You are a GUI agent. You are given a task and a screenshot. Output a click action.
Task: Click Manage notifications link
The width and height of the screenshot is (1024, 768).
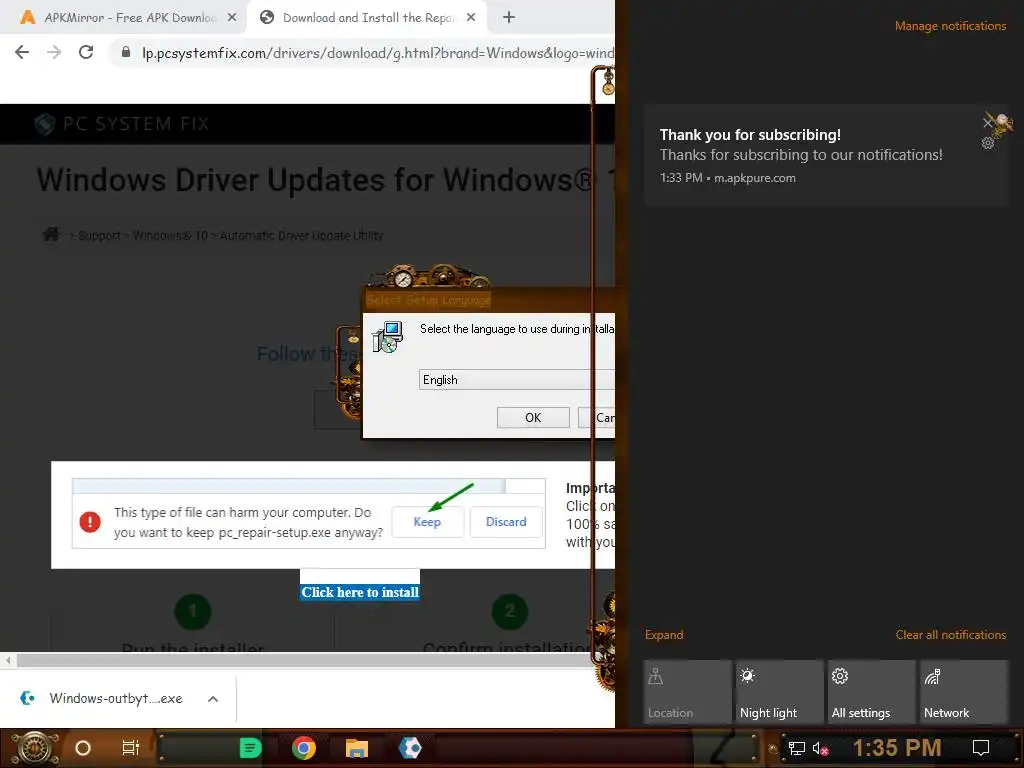(x=950, y=26)
